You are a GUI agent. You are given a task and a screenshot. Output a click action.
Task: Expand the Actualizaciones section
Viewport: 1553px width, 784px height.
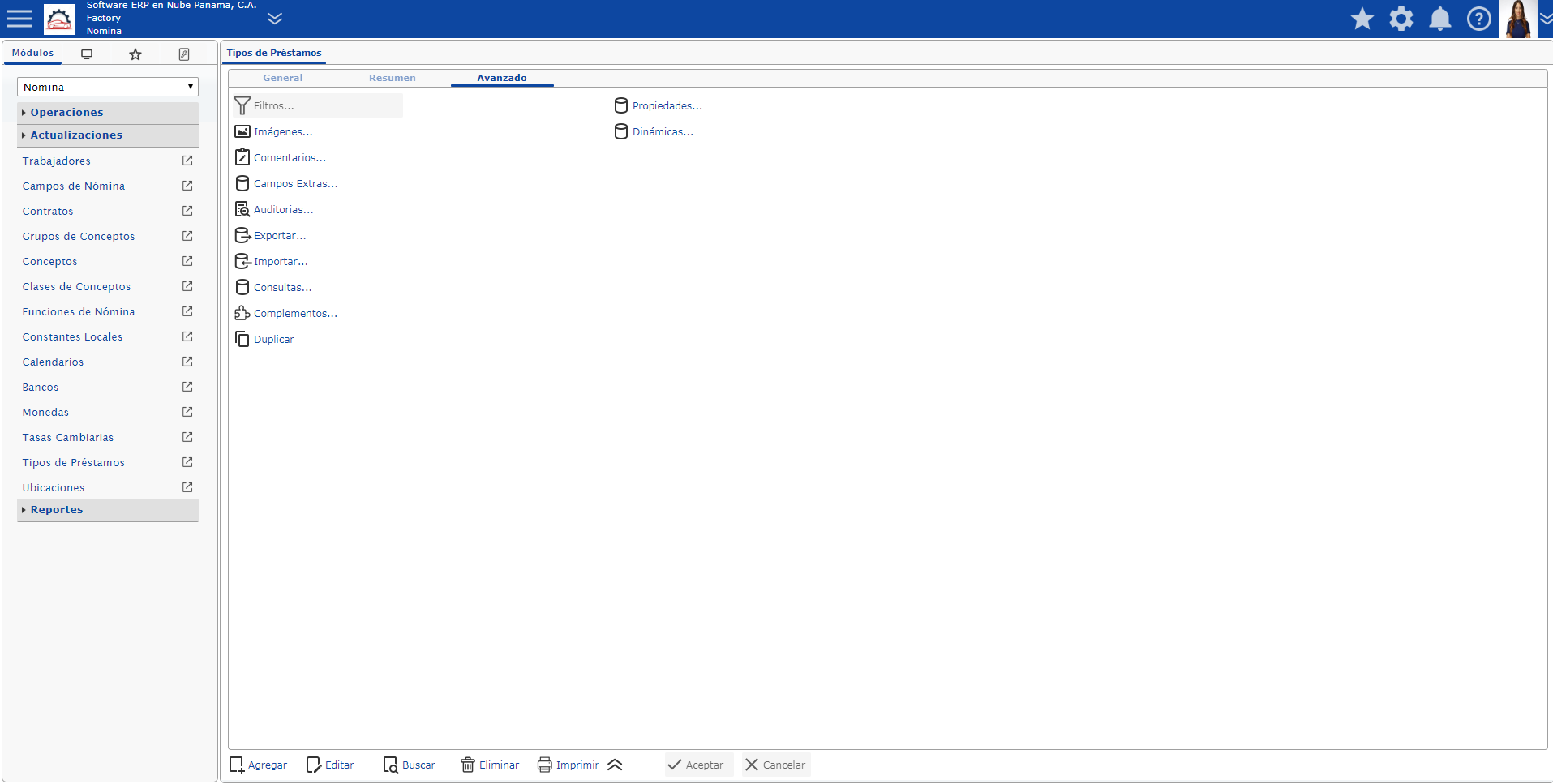click(108, 135)
